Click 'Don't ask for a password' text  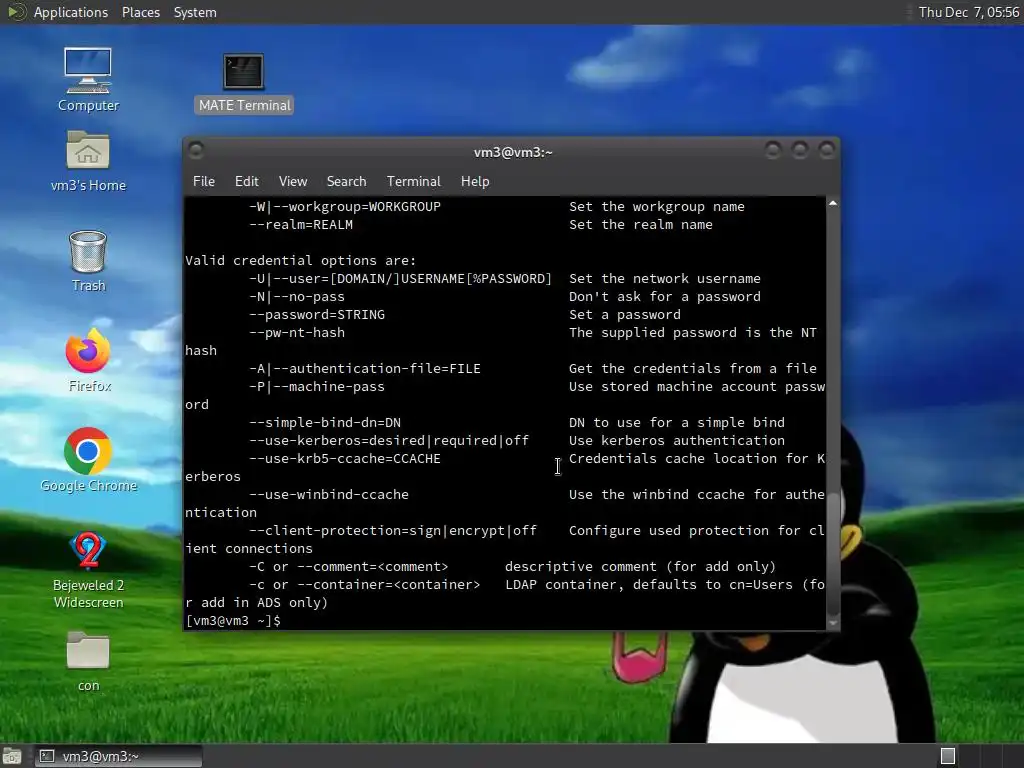pos(665,296)
